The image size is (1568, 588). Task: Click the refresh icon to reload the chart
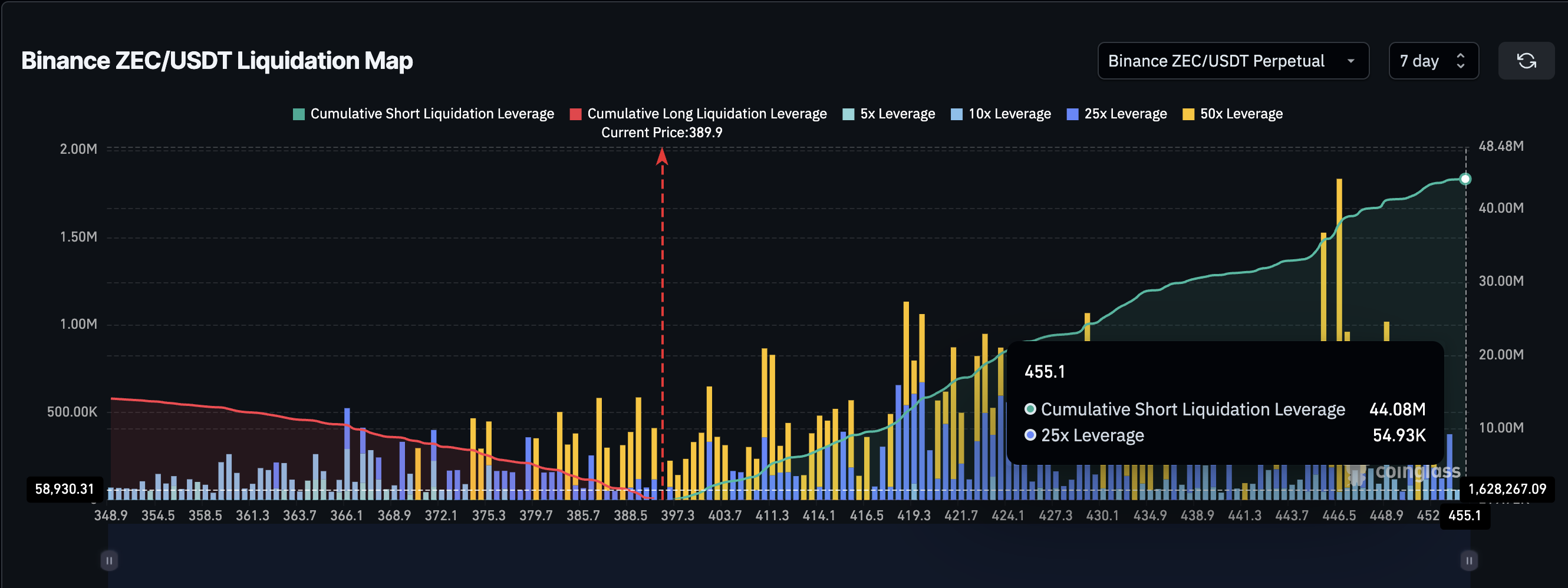1527,60
